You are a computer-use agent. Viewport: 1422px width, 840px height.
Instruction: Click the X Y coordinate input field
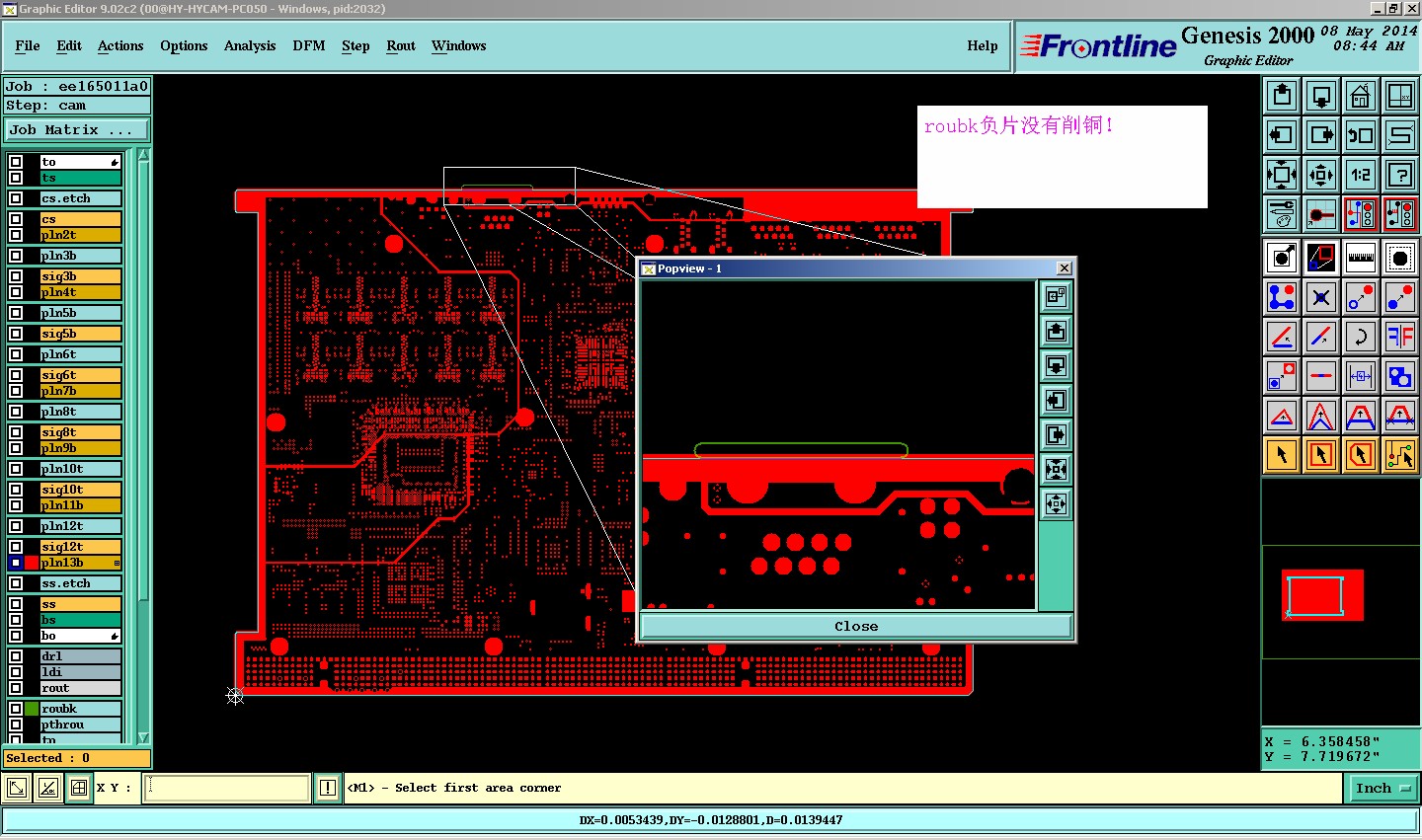coord(227,788)
